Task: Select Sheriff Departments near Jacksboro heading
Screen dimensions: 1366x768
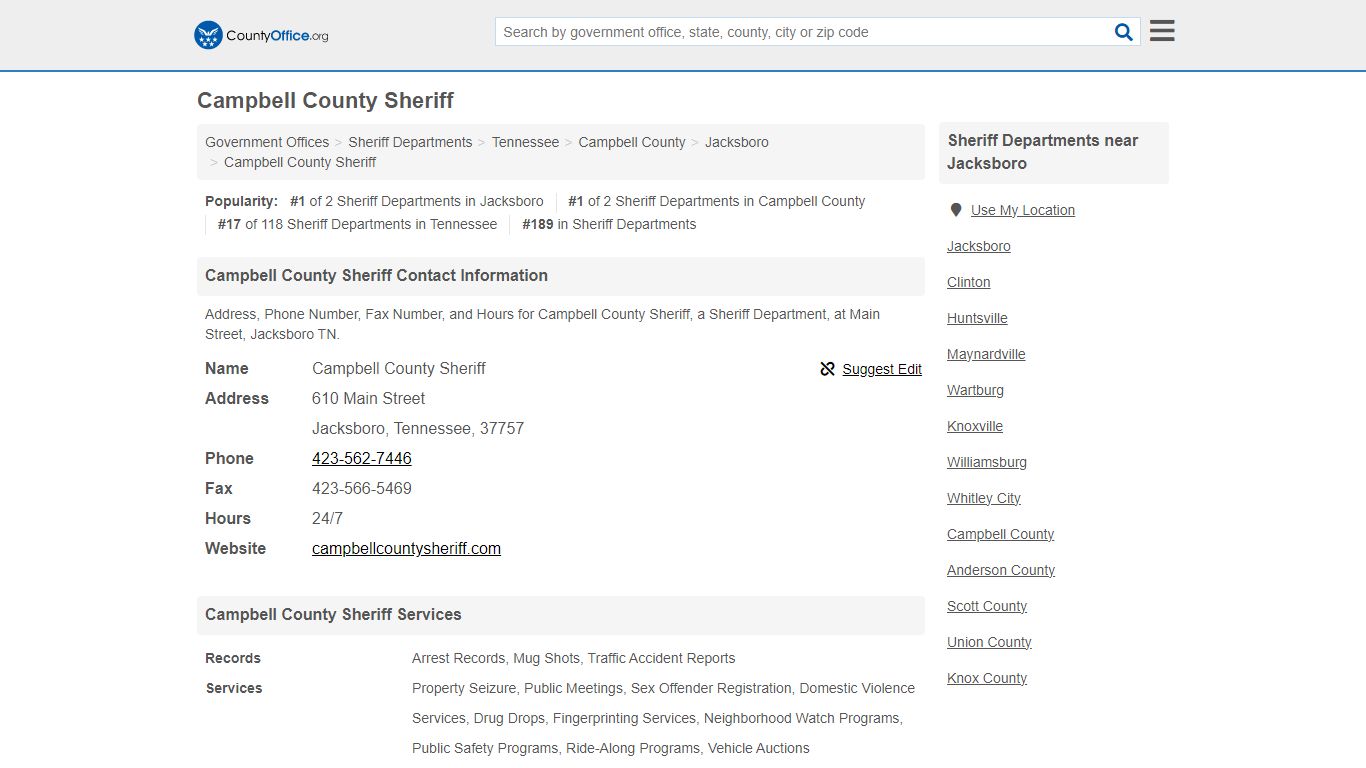Action: coord(1043,152)
